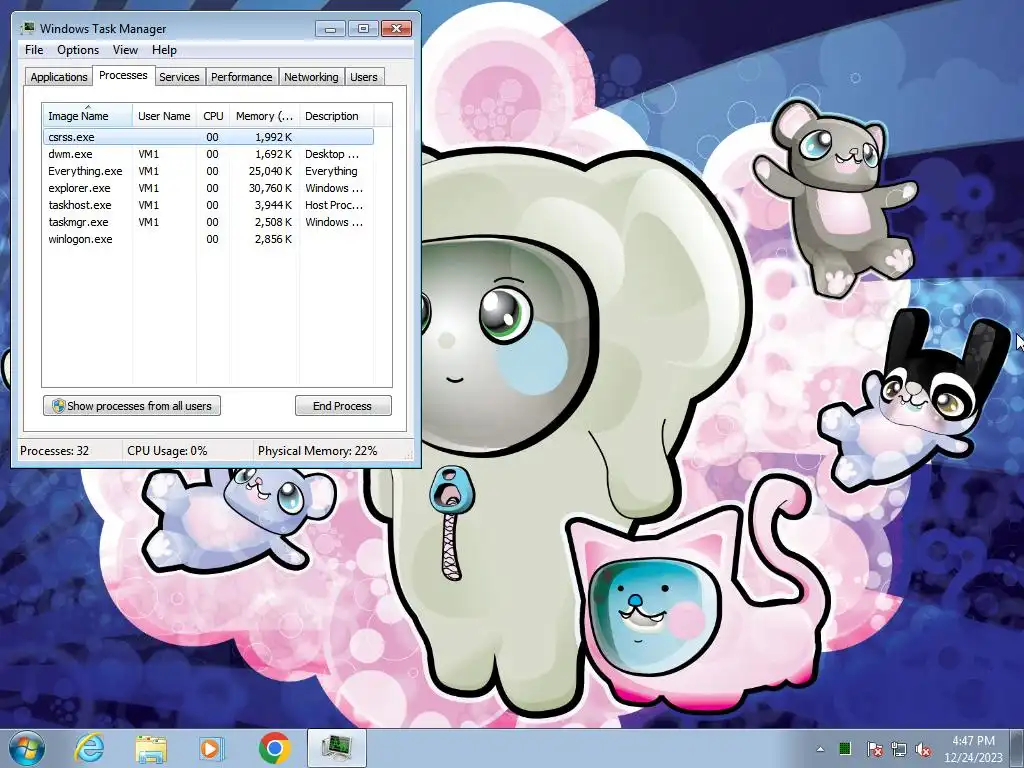Click the Task Manager taskbar button

pos(336,748)
